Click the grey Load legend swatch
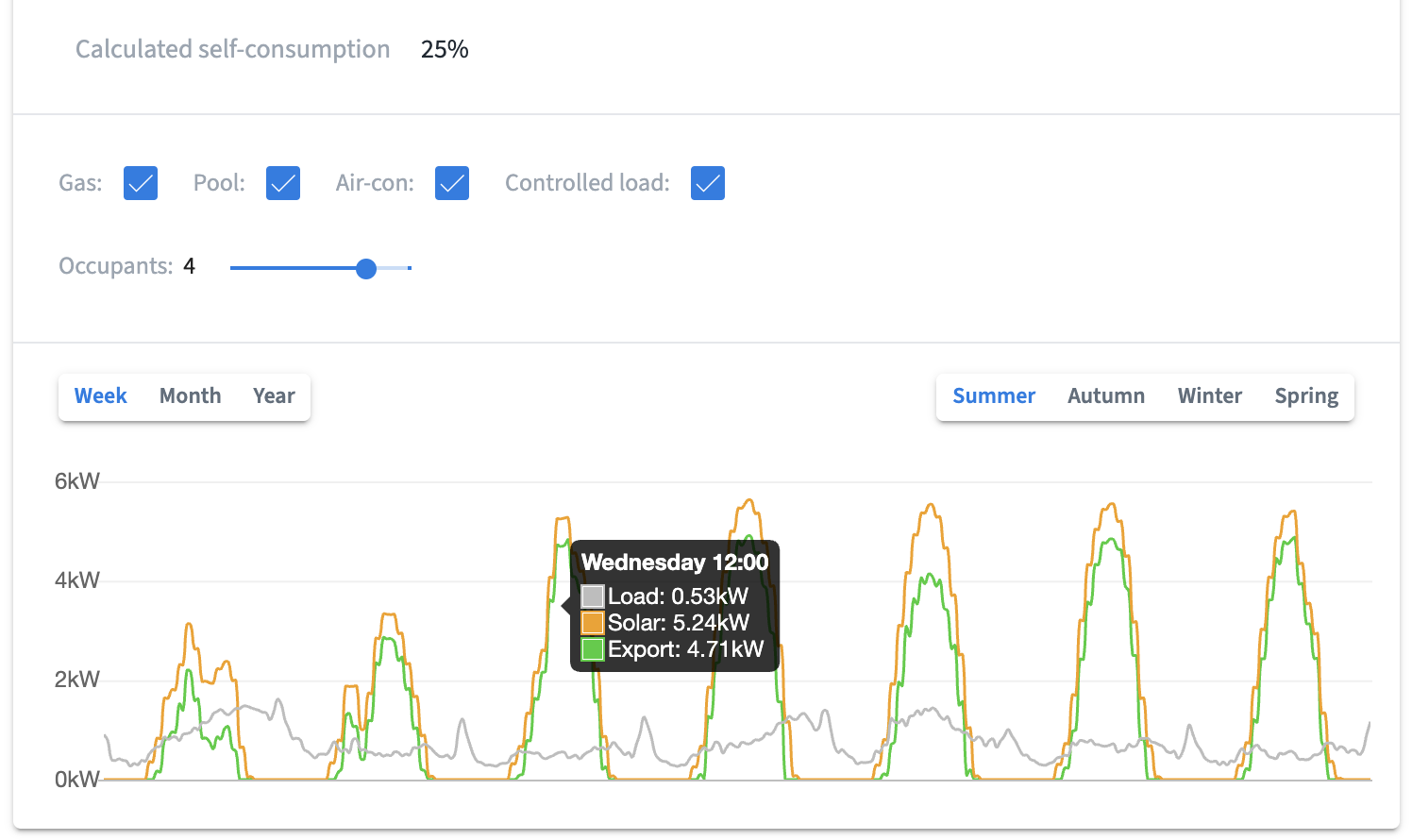Viewport: 1412px width, 840px height. (x=592, y=596)
